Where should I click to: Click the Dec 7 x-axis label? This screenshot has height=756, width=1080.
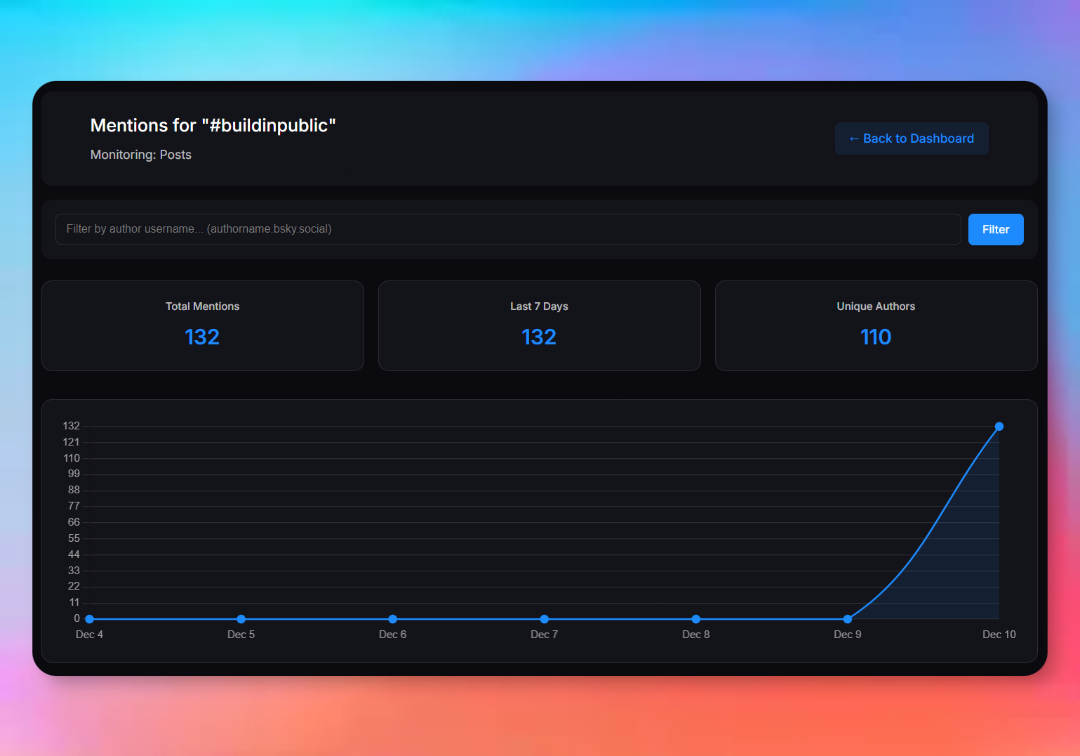point(544,634)
